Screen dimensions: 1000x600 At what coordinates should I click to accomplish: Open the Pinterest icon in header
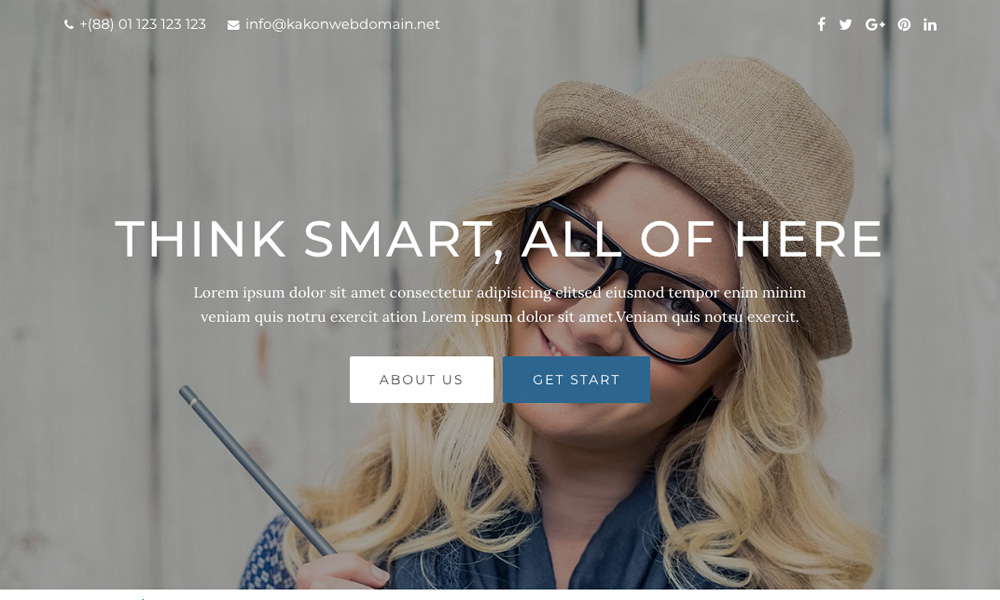click(x=904, y=24)
